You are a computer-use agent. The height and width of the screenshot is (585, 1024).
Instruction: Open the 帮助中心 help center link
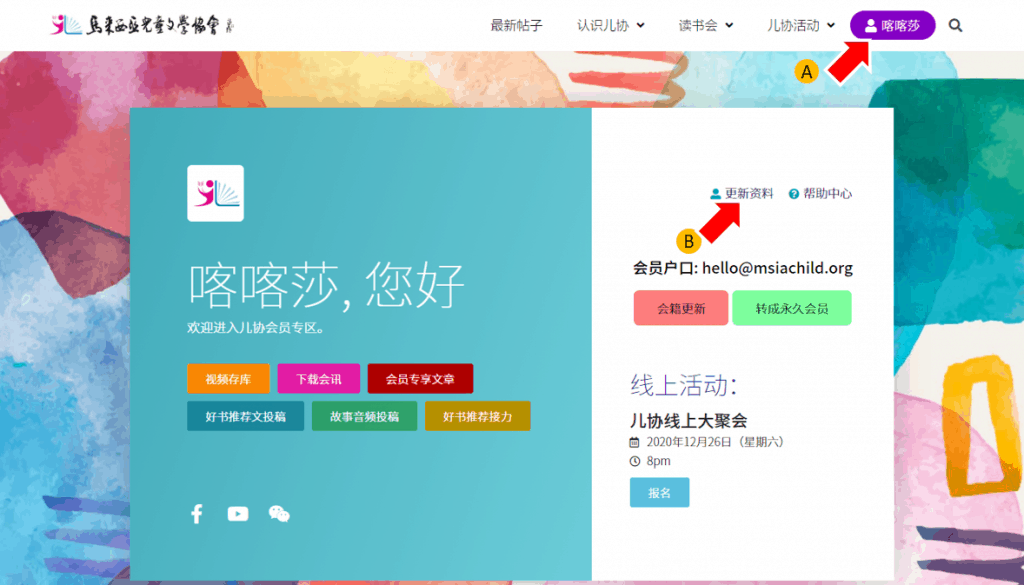point(820,194)
